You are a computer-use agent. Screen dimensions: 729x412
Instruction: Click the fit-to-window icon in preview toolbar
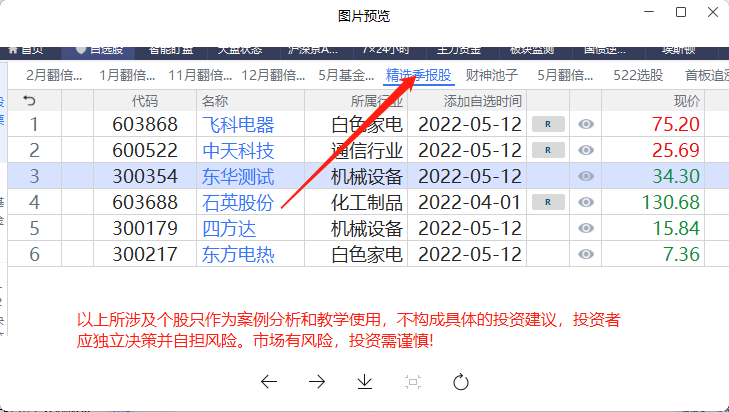pyautogui.click(x=413, y=382)
